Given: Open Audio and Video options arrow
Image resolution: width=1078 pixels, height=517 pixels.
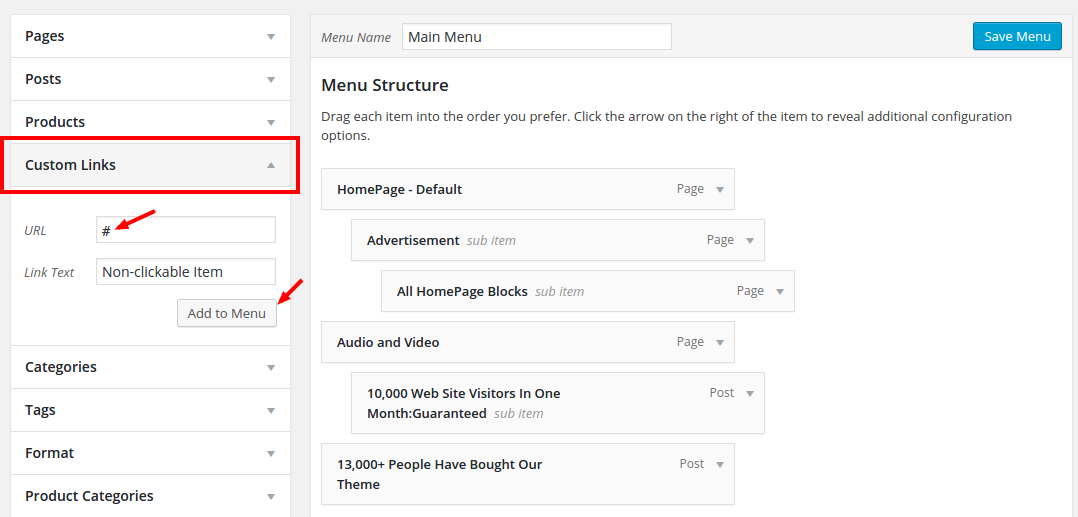Looking at the screenshot, I should tap(720, 342).
